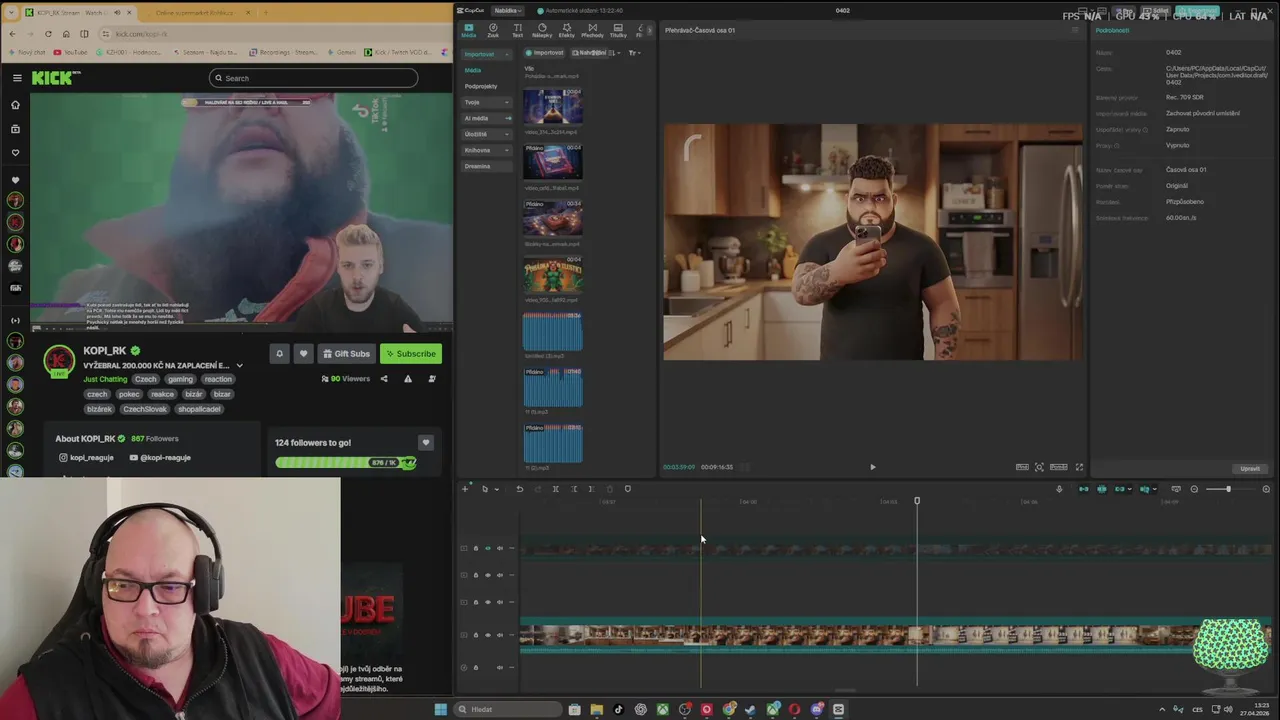1280x720 pixels.
Task: Expand the Úložiště sidebar section
Action: click(x=487, y=134)
